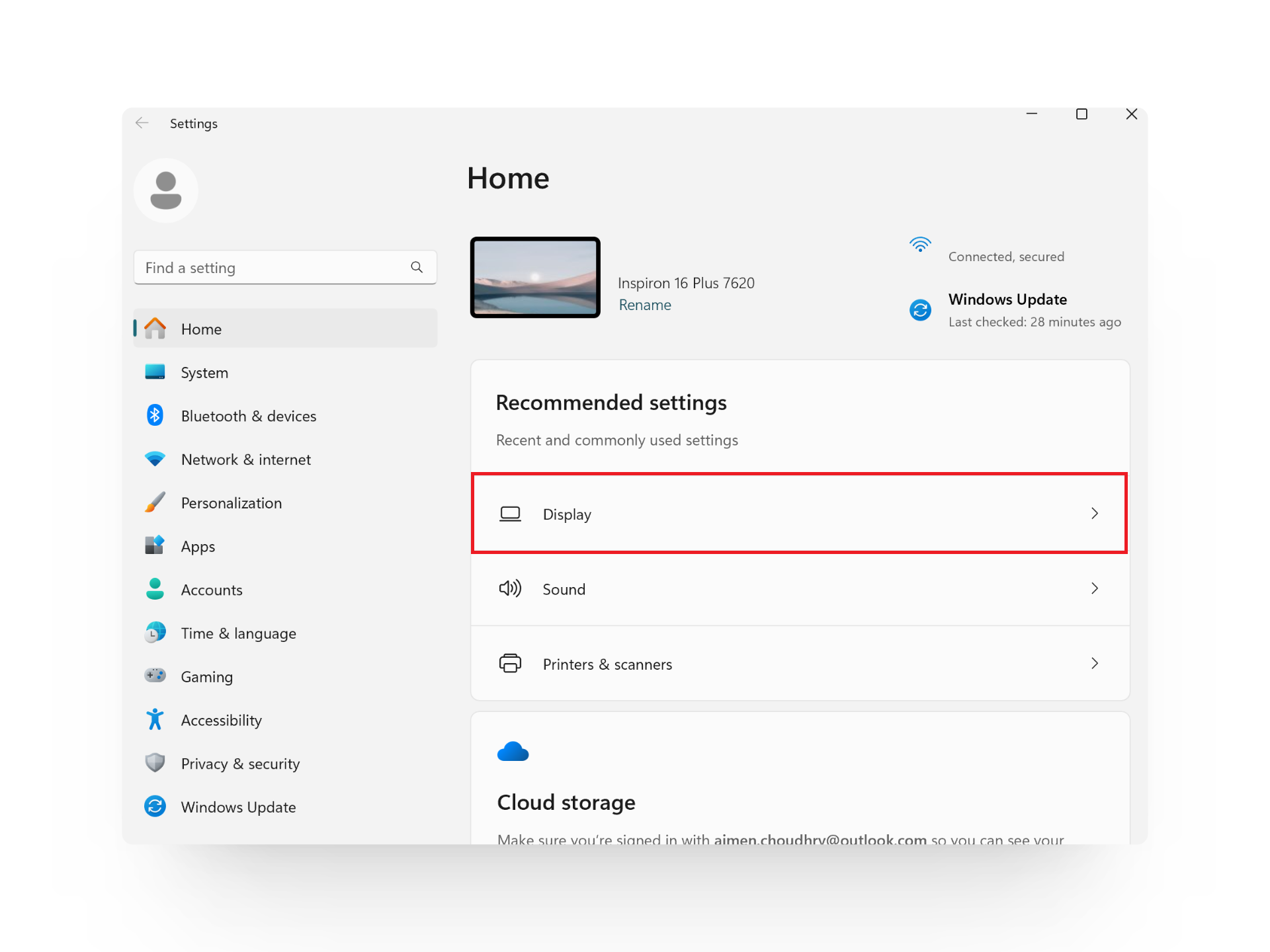Click the device wallpaper thumbnail
Screen dimensions: 1270x952
(535, 277)
